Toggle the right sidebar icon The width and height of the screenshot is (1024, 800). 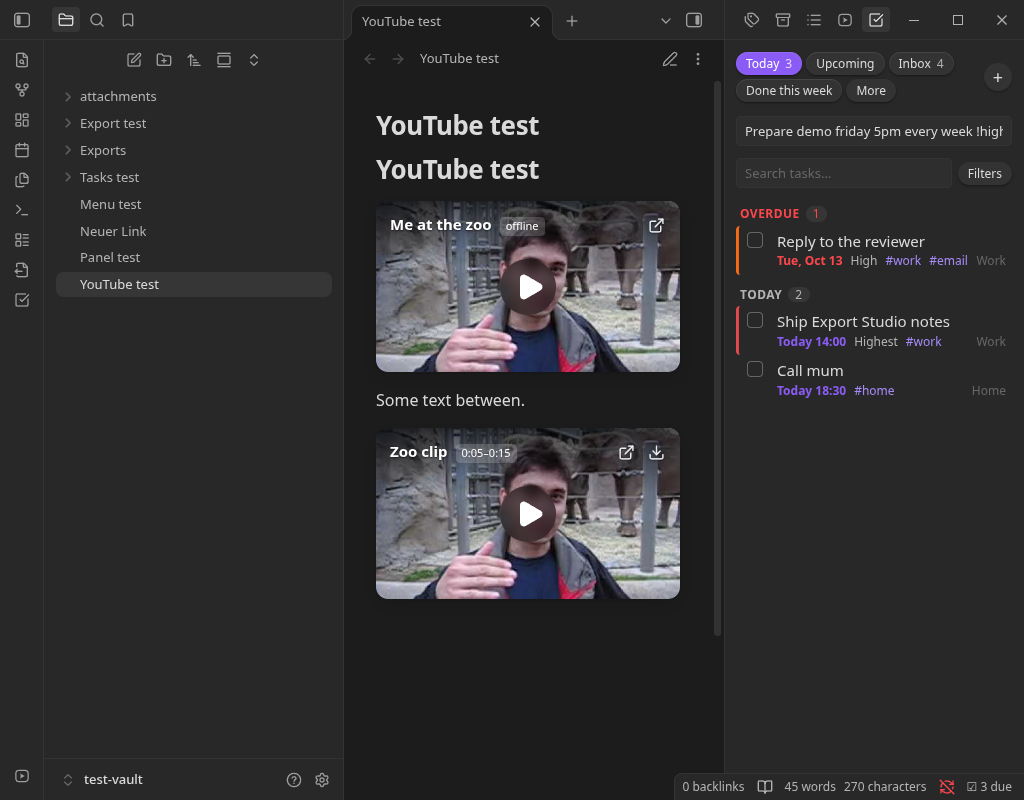coord(694,20)
